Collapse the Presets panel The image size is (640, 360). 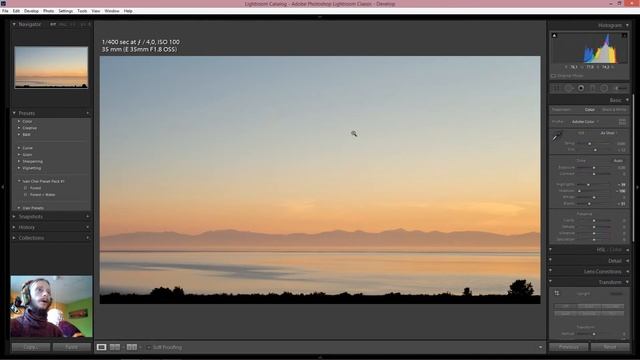tap(14, 113)
